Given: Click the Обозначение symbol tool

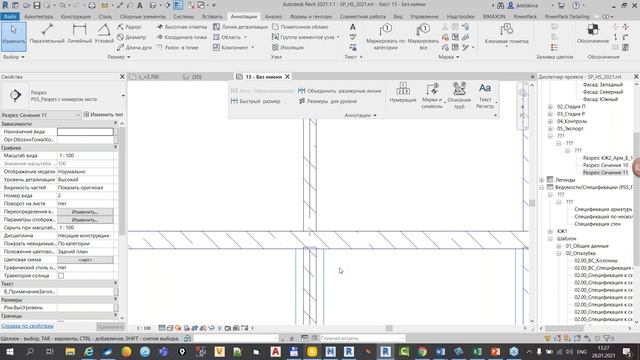Looking at the screenshot, I should pos(593,34).
